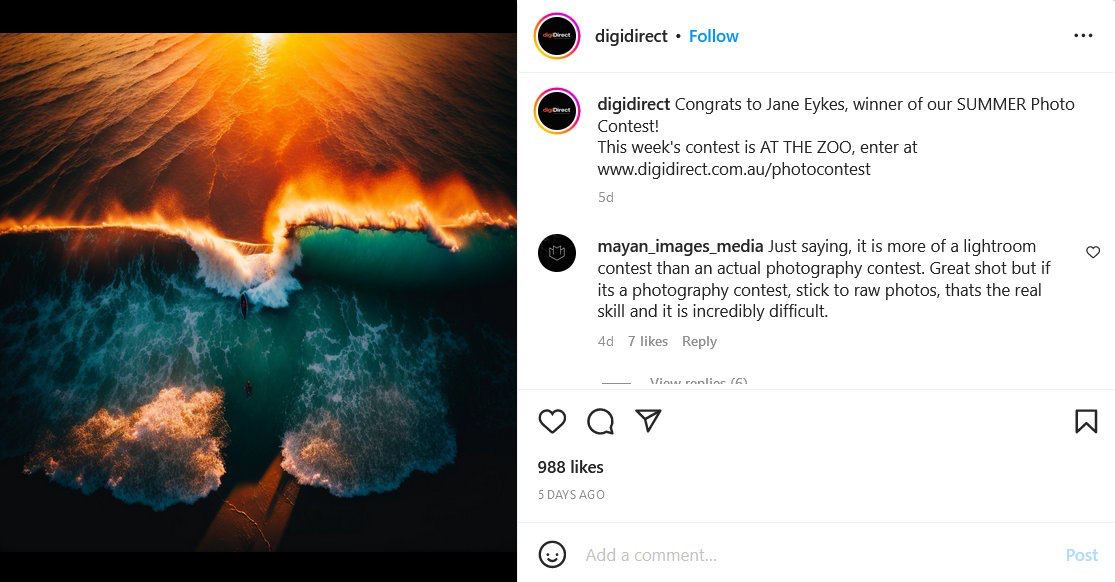Open emoji picker smiley icon
Image resolution: width=1115 pixels, height=582 pixels.
point(552,554)
